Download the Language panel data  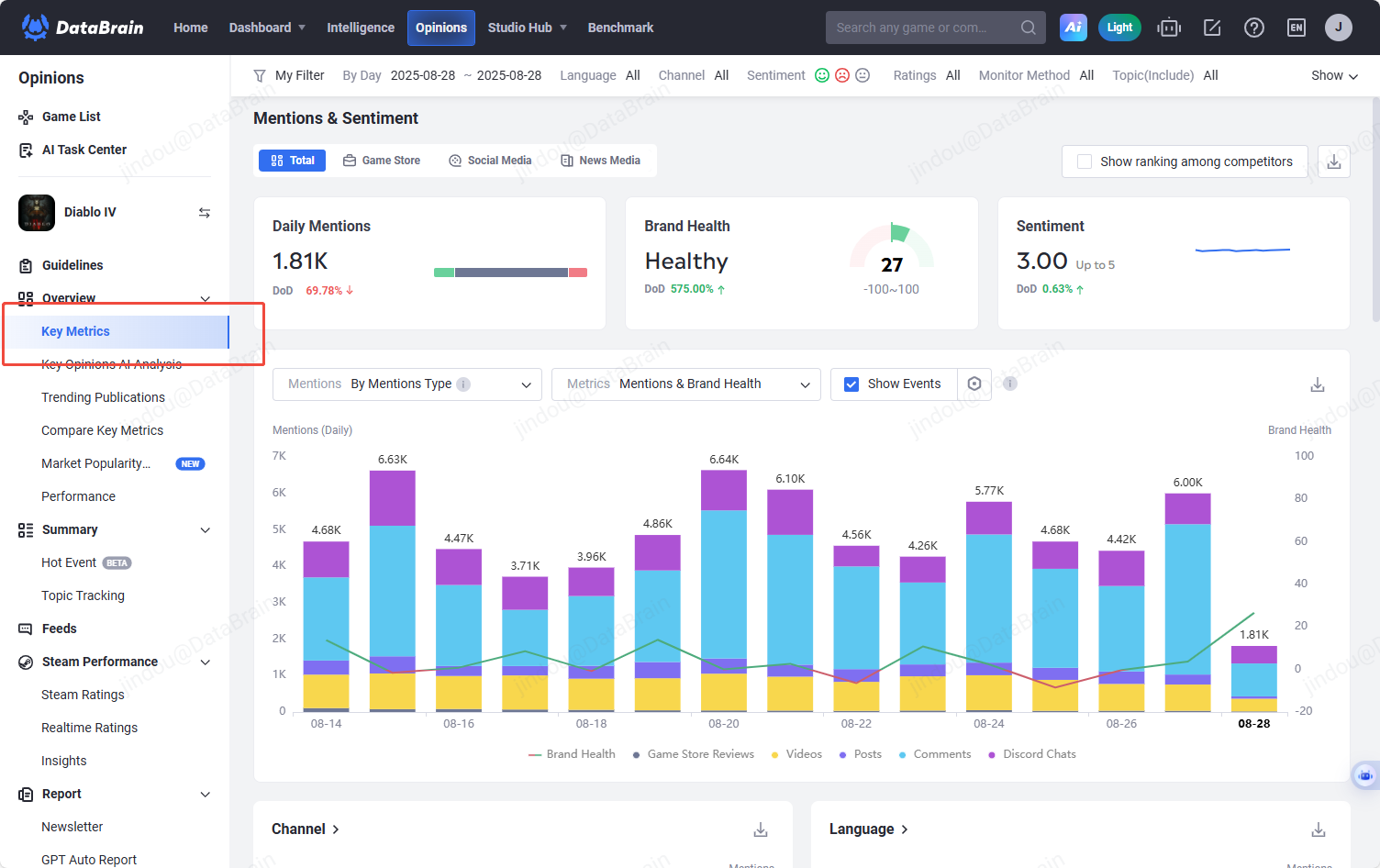pos(1319,829)
